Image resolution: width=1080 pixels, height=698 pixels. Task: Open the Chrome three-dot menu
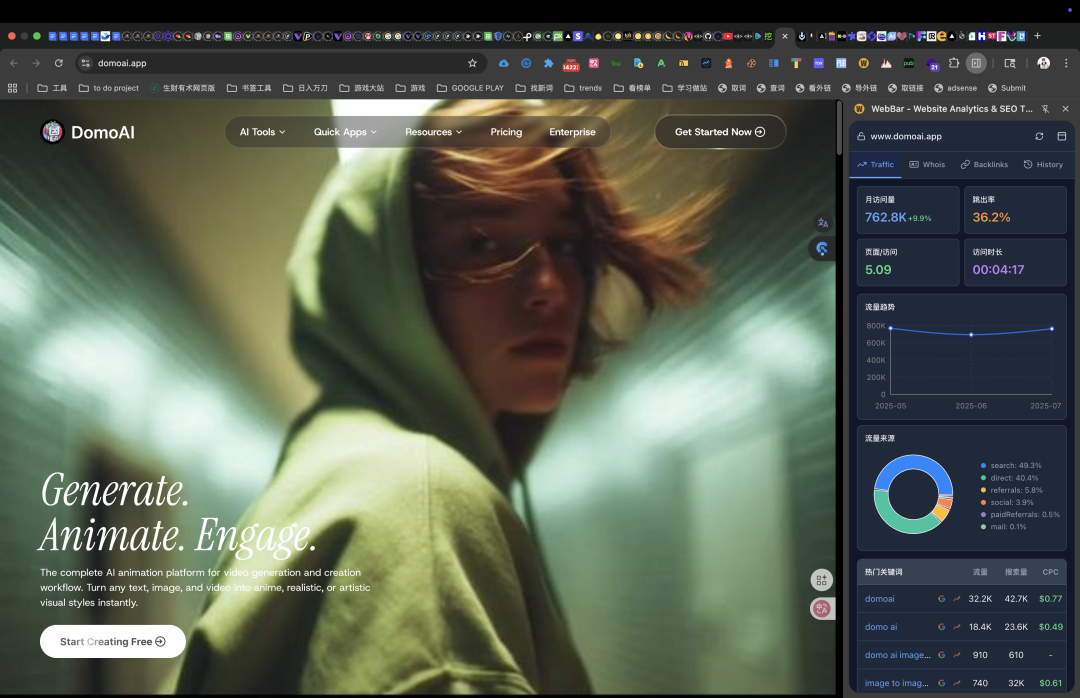[1066, 63]
